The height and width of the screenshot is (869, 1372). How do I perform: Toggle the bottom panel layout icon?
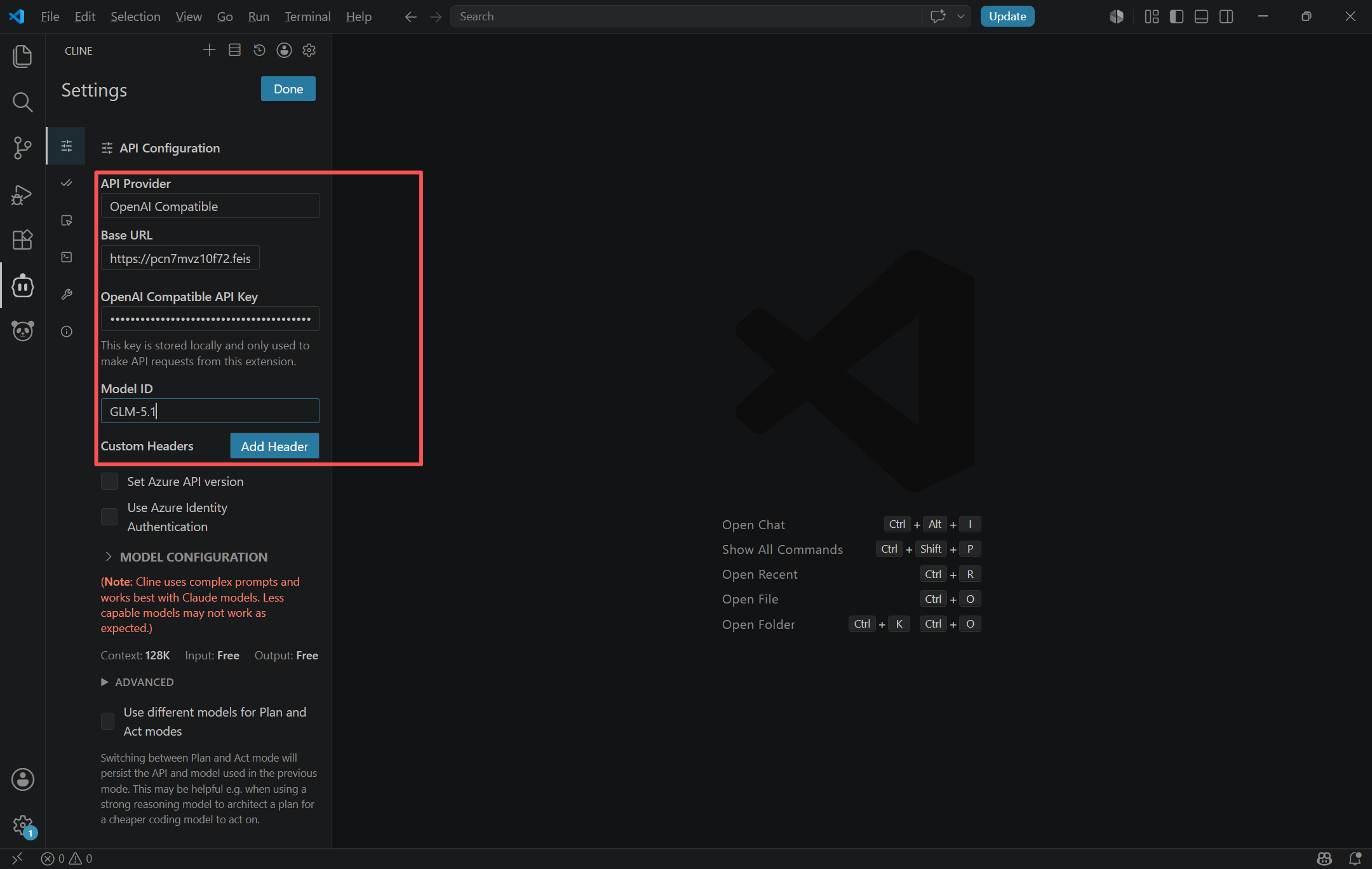(x=1201, y=17)
